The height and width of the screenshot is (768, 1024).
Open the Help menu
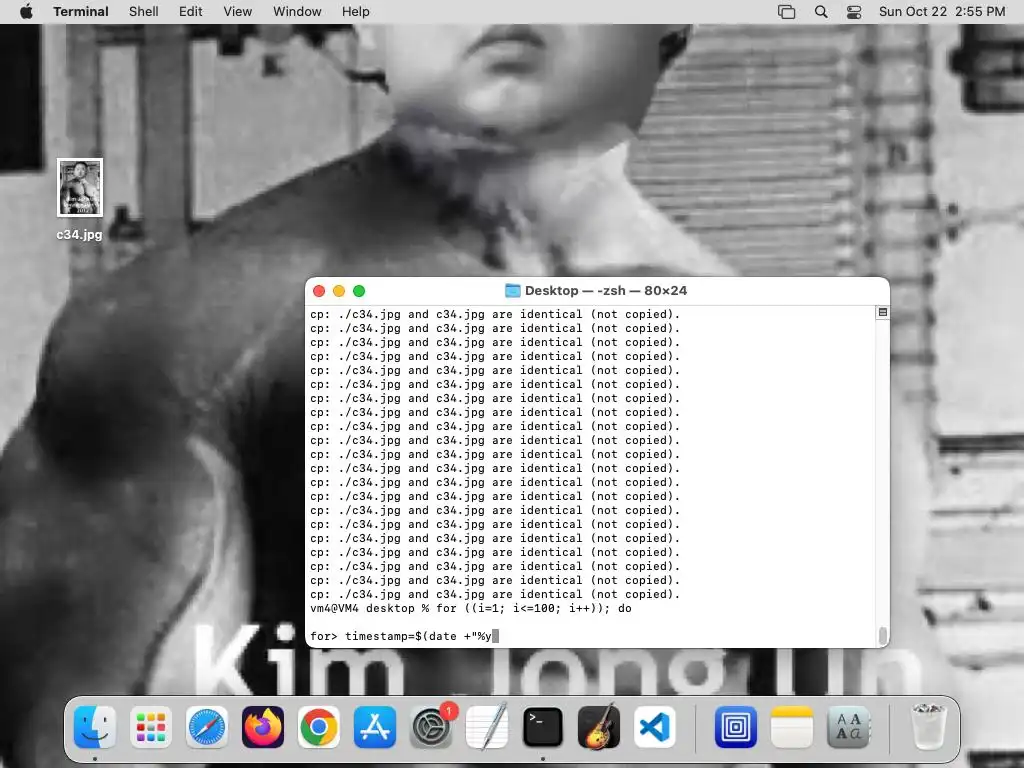(x=356, y=12)
